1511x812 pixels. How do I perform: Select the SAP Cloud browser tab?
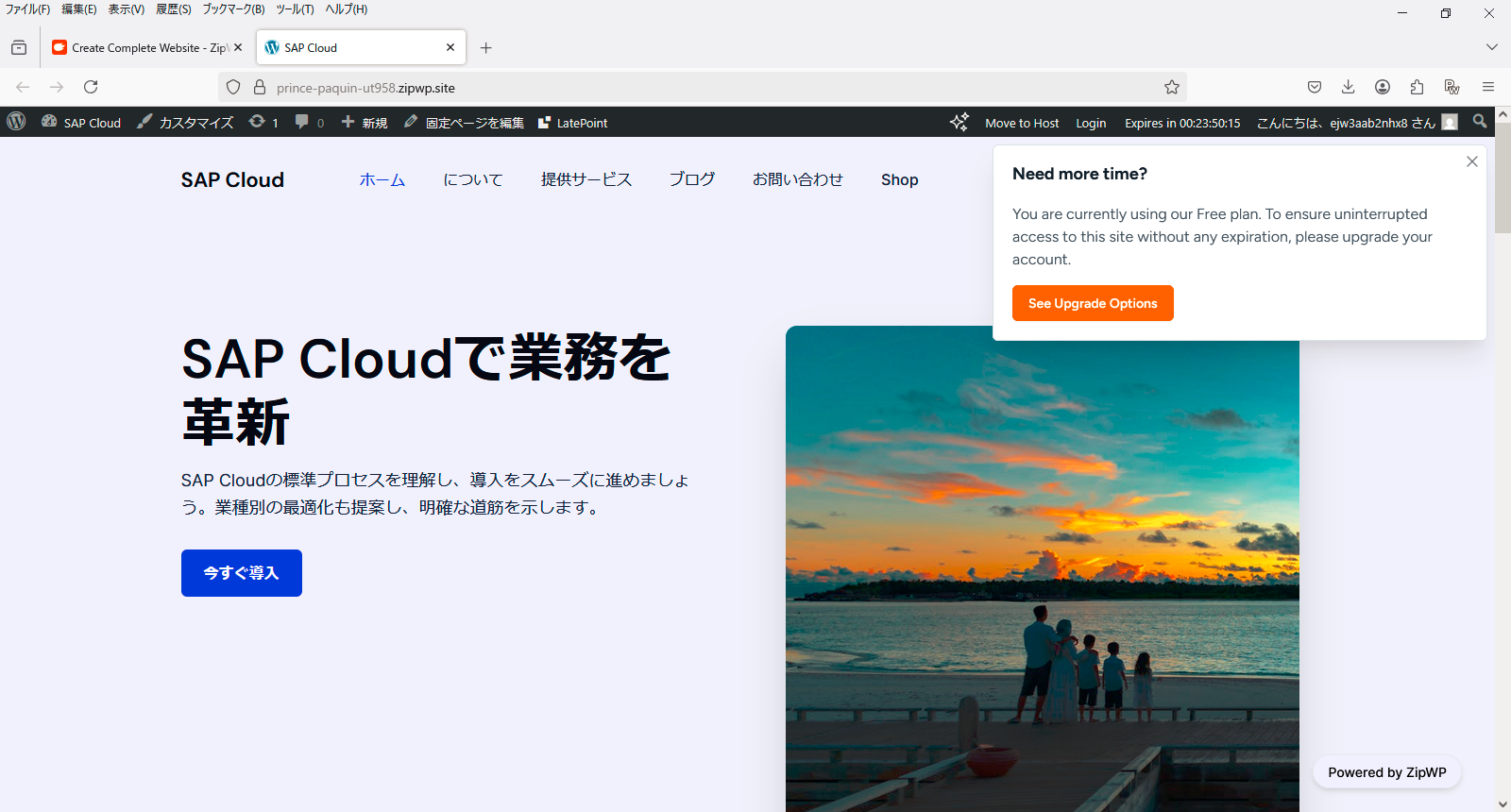click(x=361, y=47)
